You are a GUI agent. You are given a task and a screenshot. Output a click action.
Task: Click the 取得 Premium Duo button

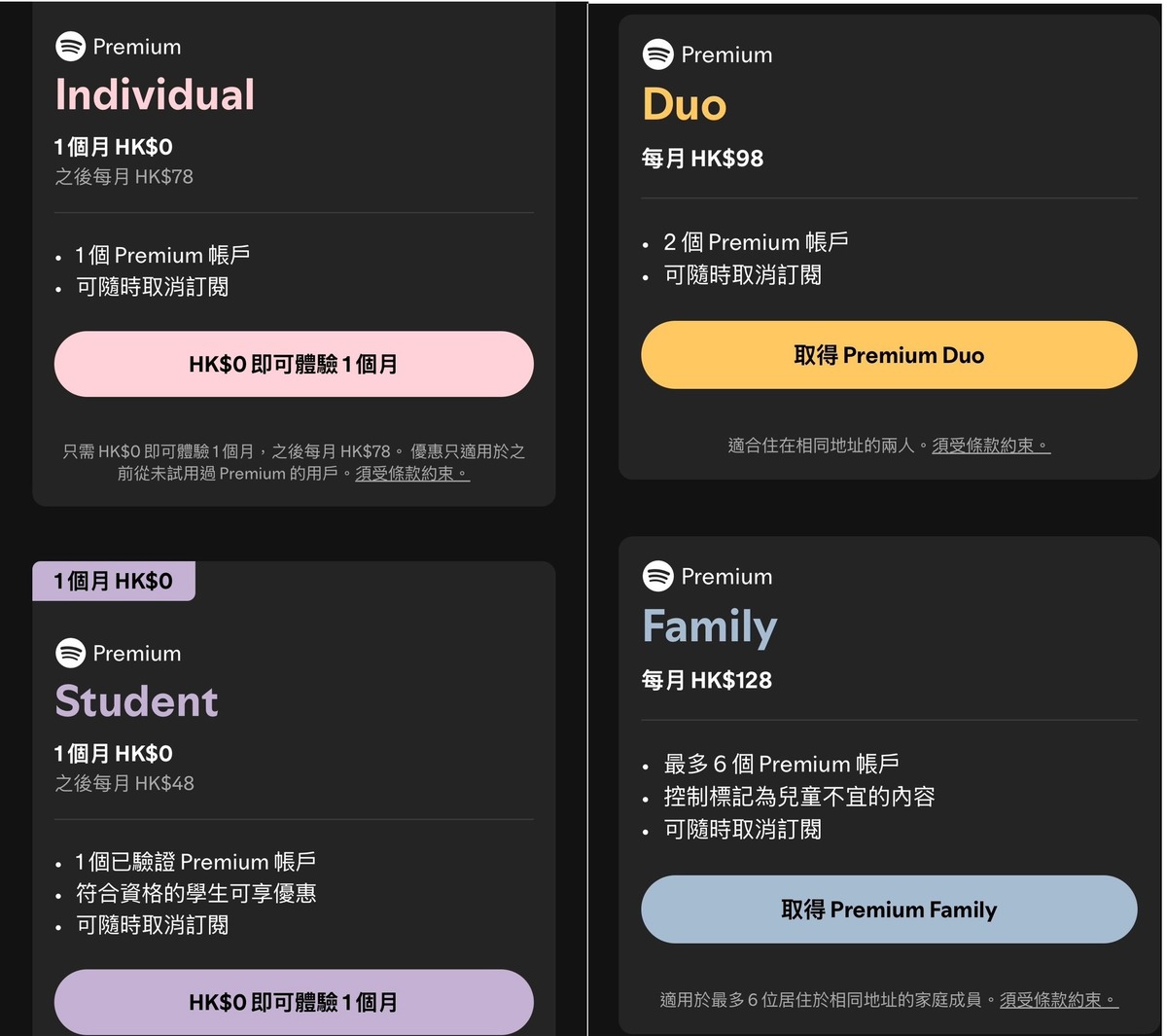tap(889, 354)
